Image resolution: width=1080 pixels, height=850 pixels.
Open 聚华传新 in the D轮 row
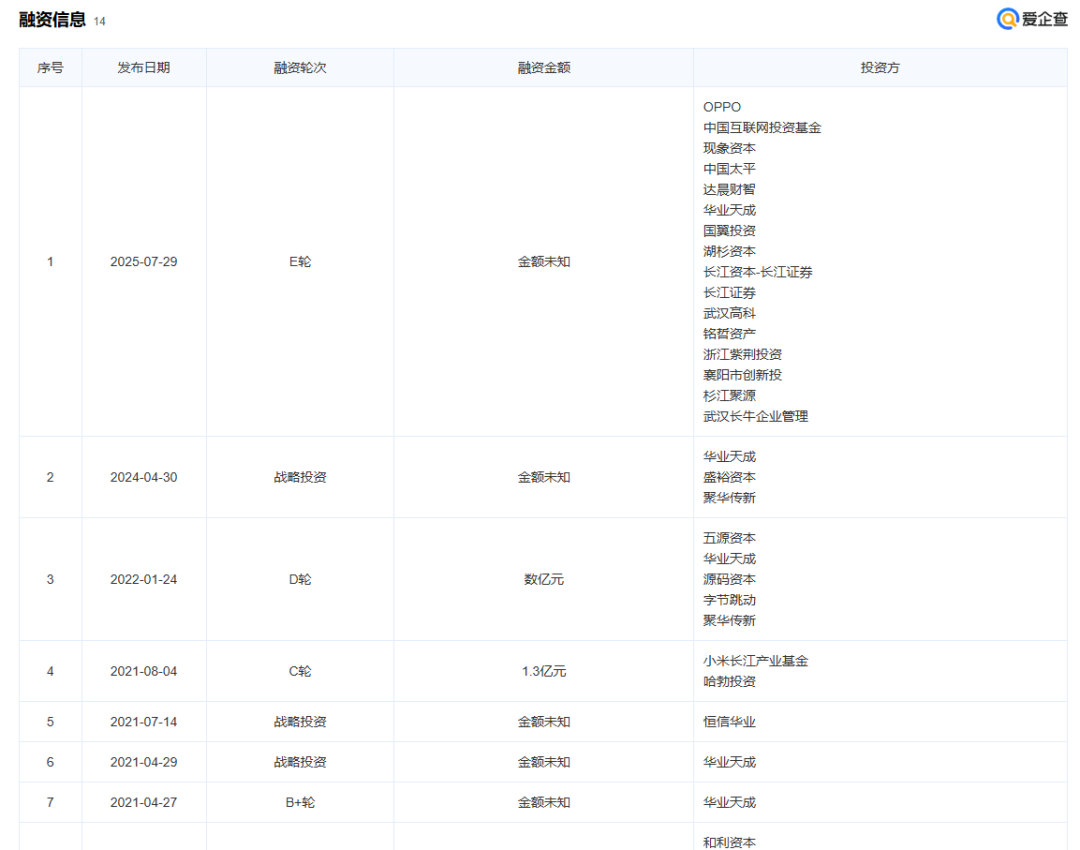(729, 621)
